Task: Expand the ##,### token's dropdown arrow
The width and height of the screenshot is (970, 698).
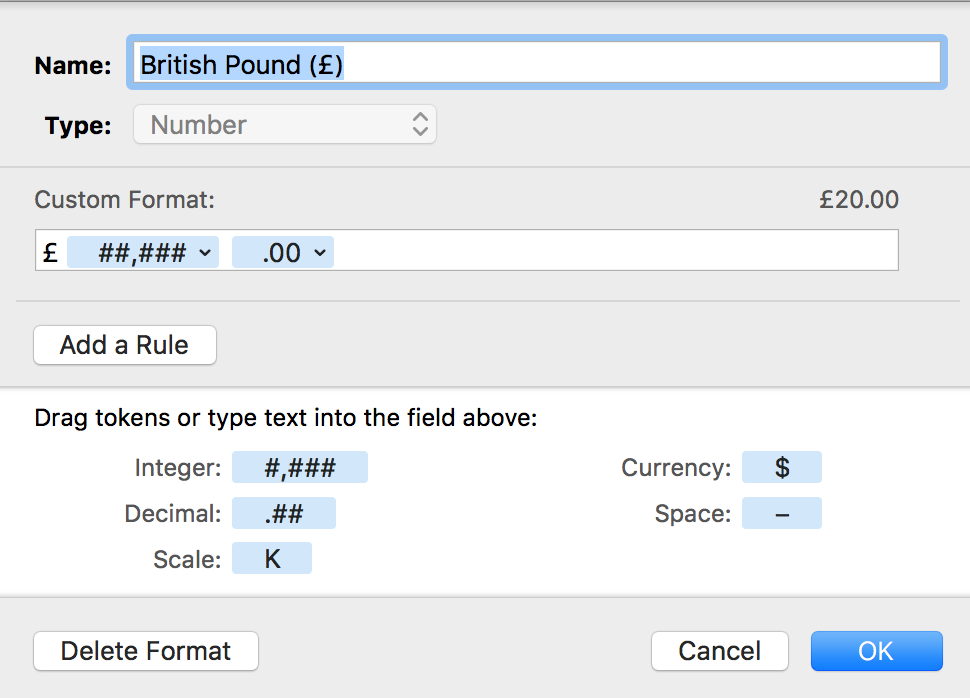Action: click(206, 253)
